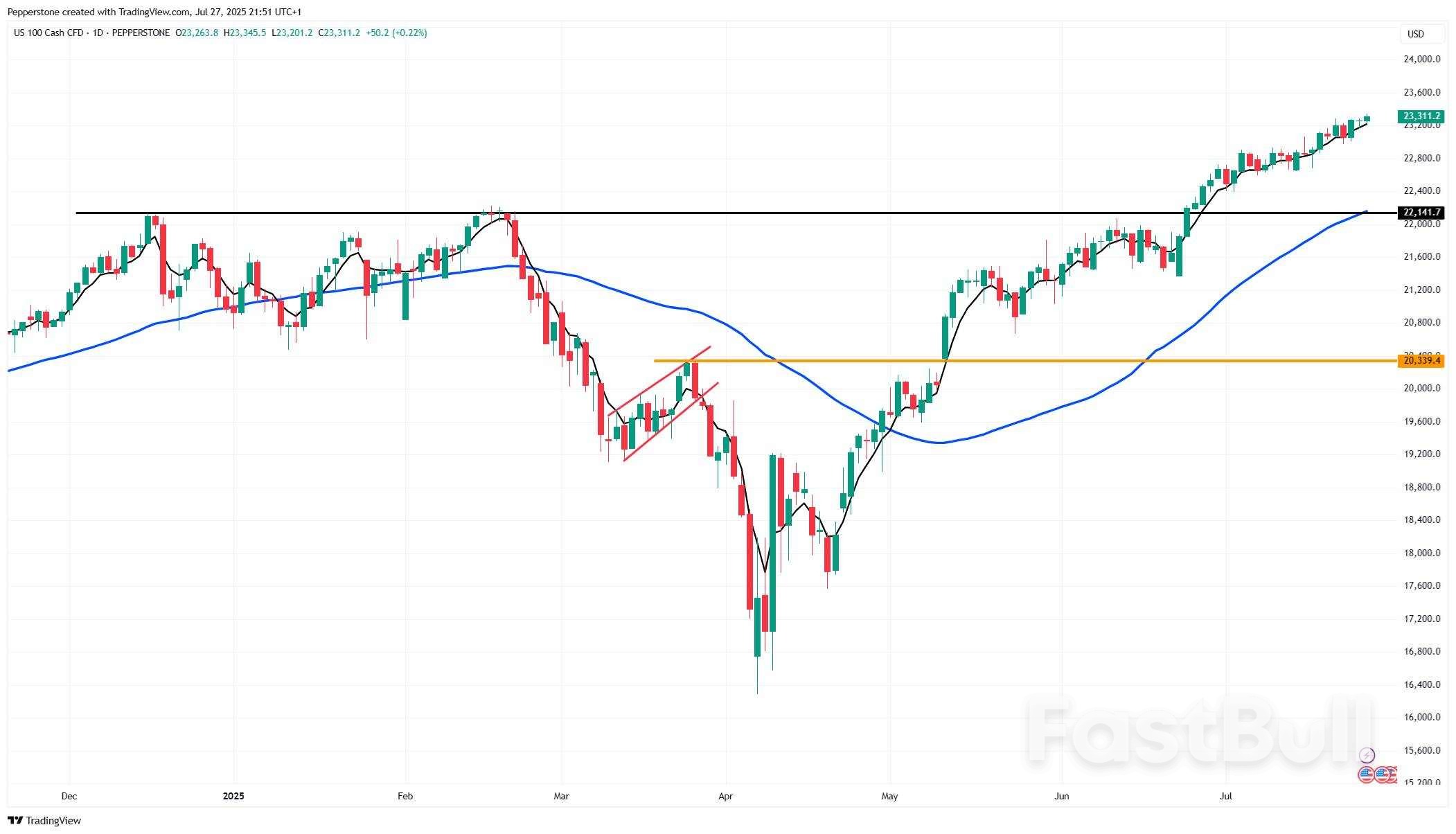The width and height of the screenshot is (1456, 834).
Task: Click the lightning bolt event marker icon
Action: point(1367,755)
